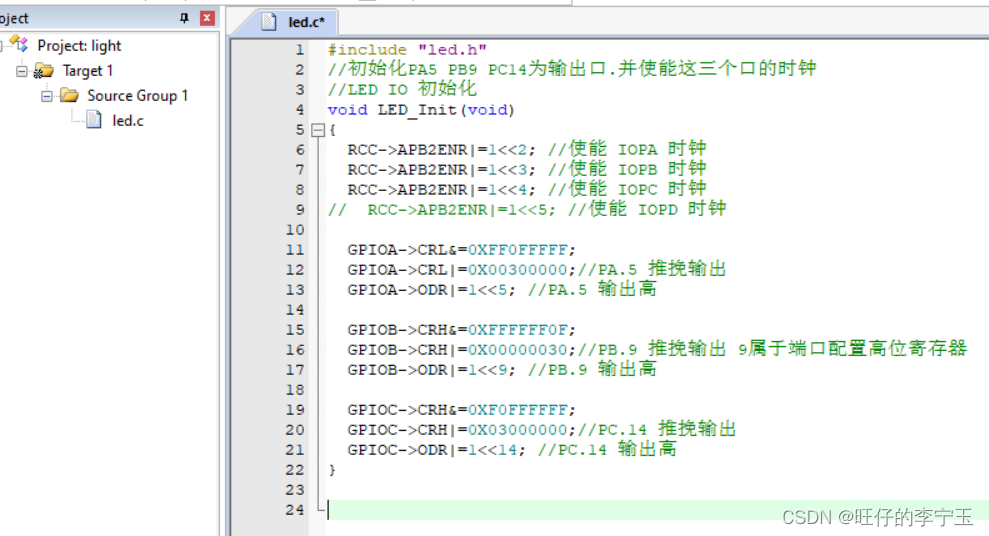Close the Project panel with the red X

point(207,18)
